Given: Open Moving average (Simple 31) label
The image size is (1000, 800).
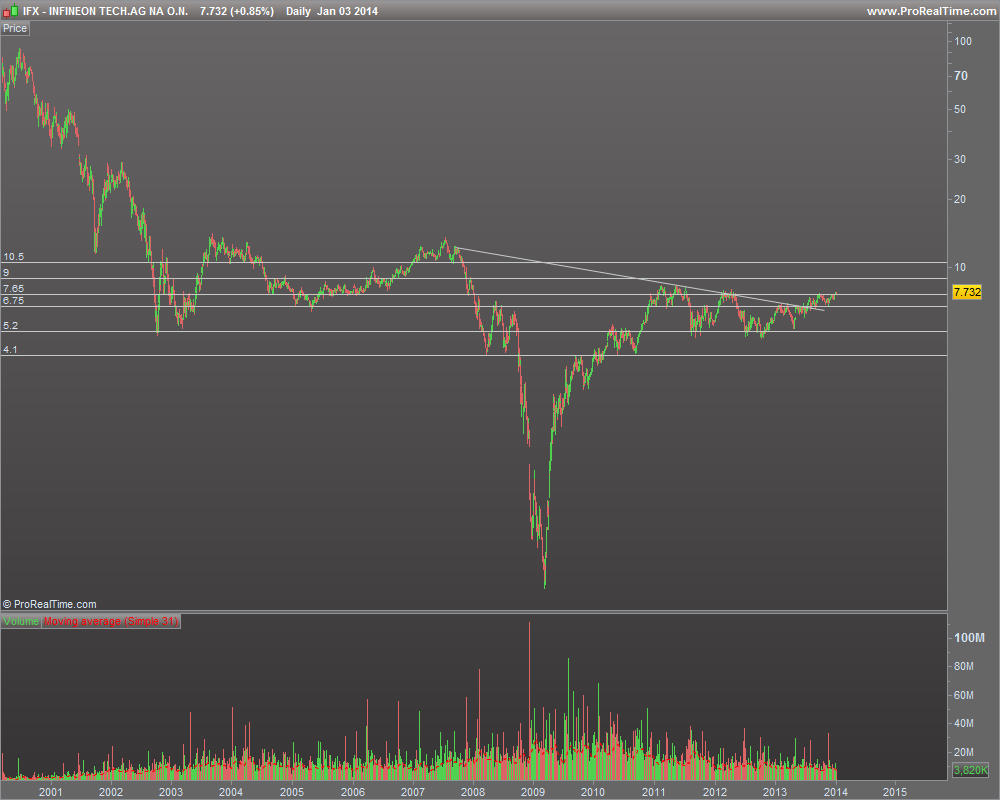Looking at the screenshot, I should click(111, 621).
